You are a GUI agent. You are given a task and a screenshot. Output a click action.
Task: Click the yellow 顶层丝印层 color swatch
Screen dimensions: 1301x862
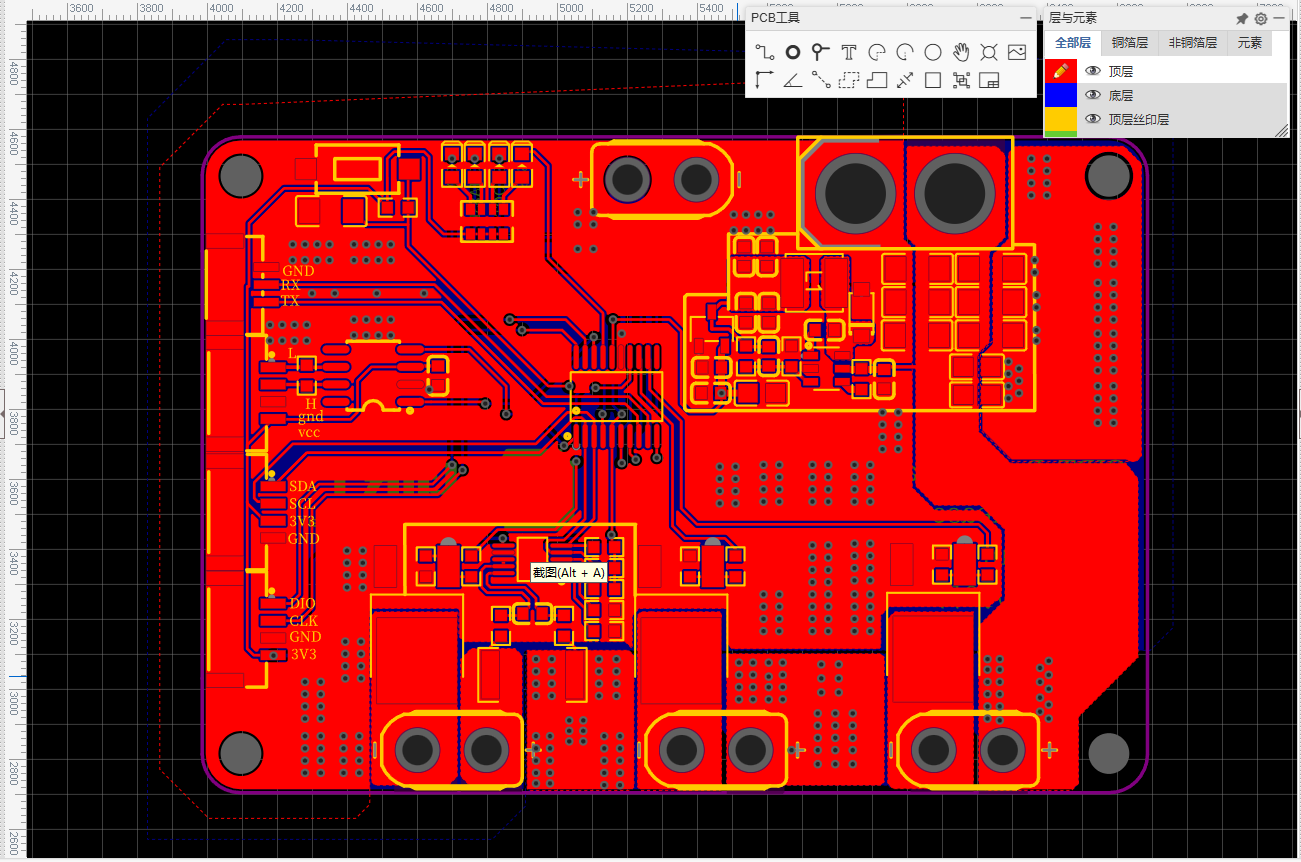pos(1061,119)
